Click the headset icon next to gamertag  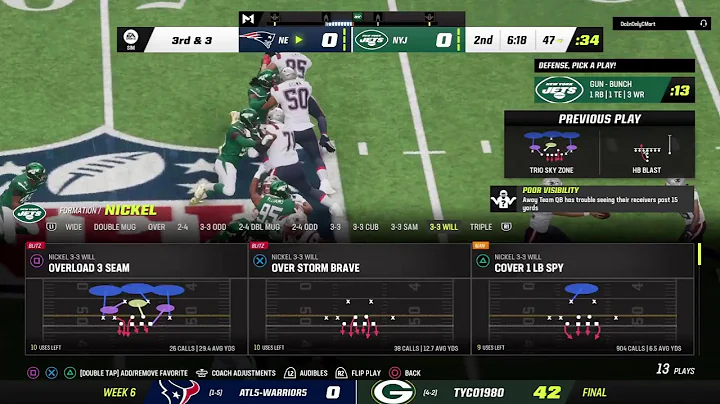pyautogui.click(x=703, y=23)
